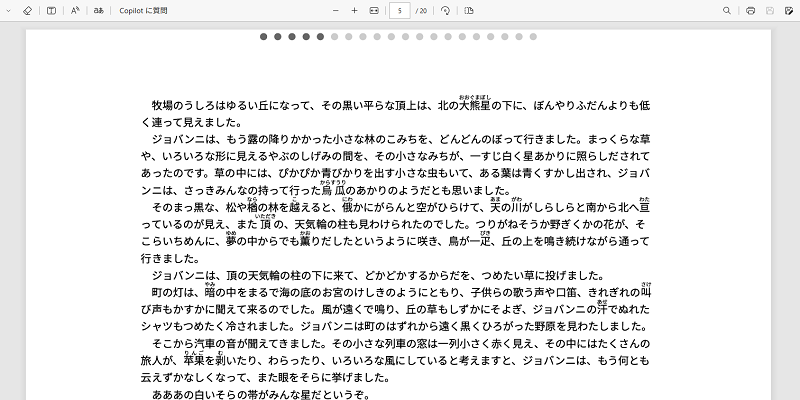Toggle fit to width
This screenshot has height=400, width=800.
(x=374, y=11)
